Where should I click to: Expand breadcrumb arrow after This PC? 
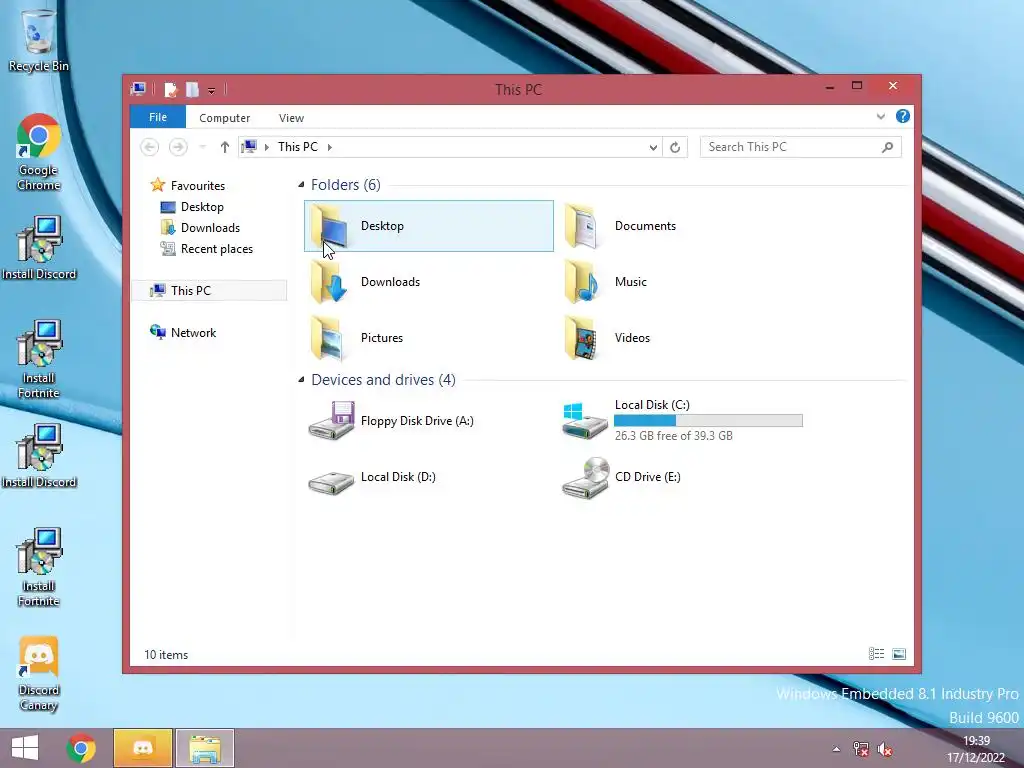coord(329,148)
